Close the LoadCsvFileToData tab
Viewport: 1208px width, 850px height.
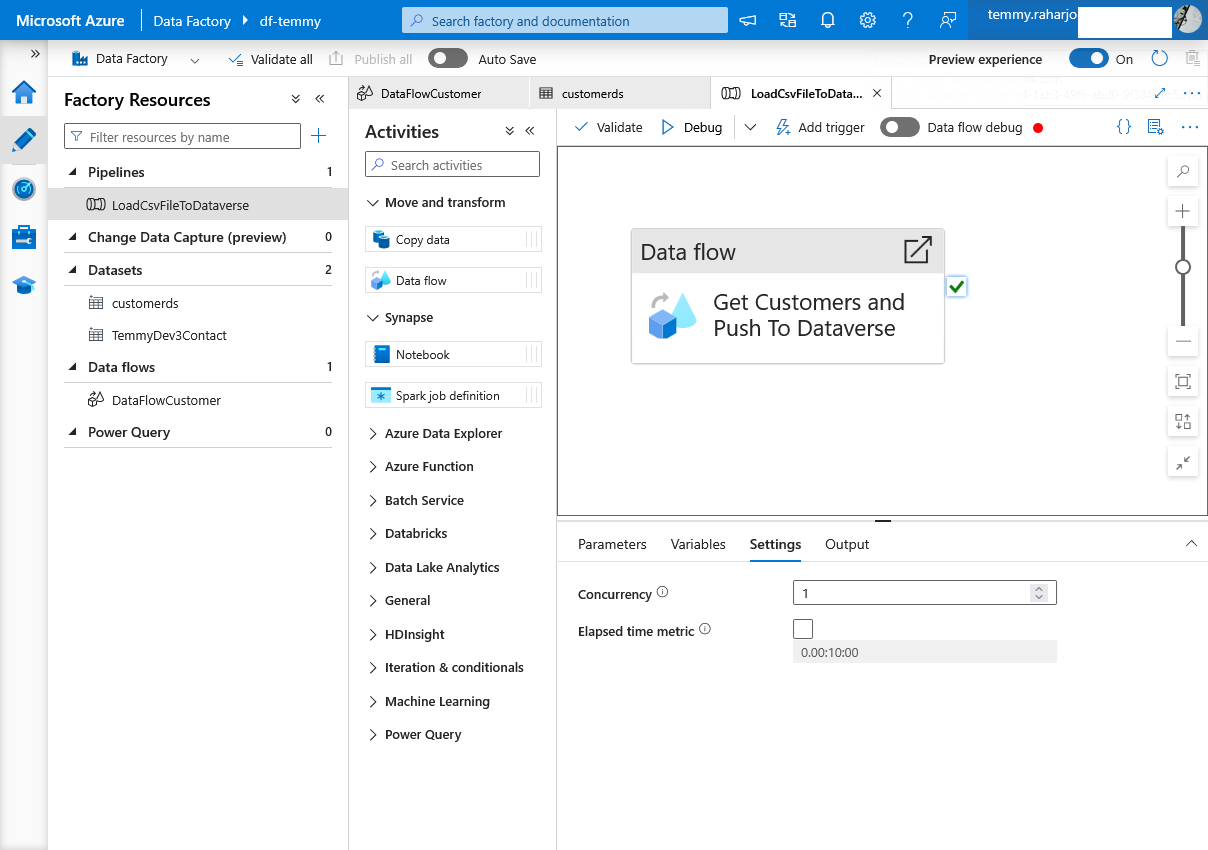pyautogui.click(x=877, y=93)
